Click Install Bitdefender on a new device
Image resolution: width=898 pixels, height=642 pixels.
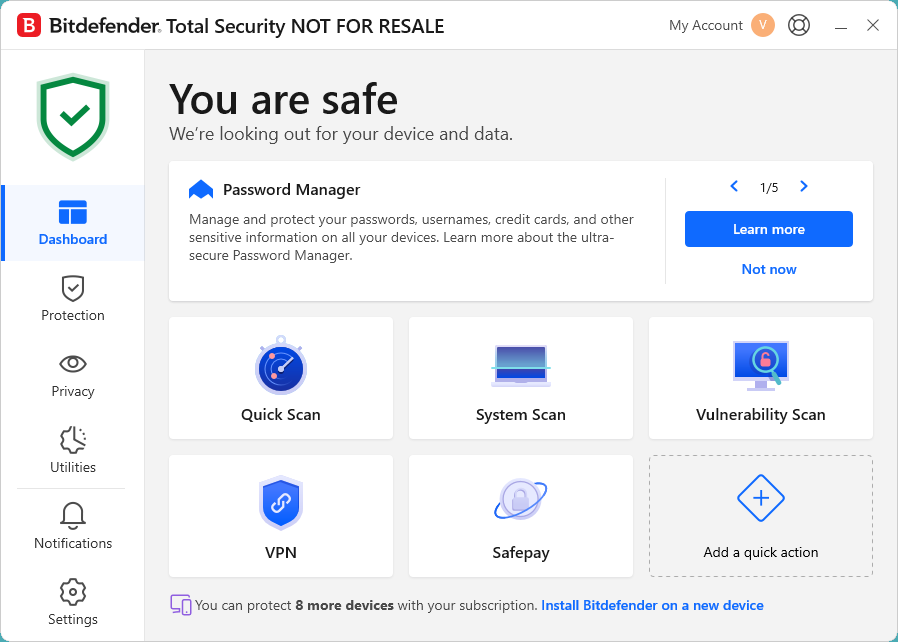click(652, 605)
